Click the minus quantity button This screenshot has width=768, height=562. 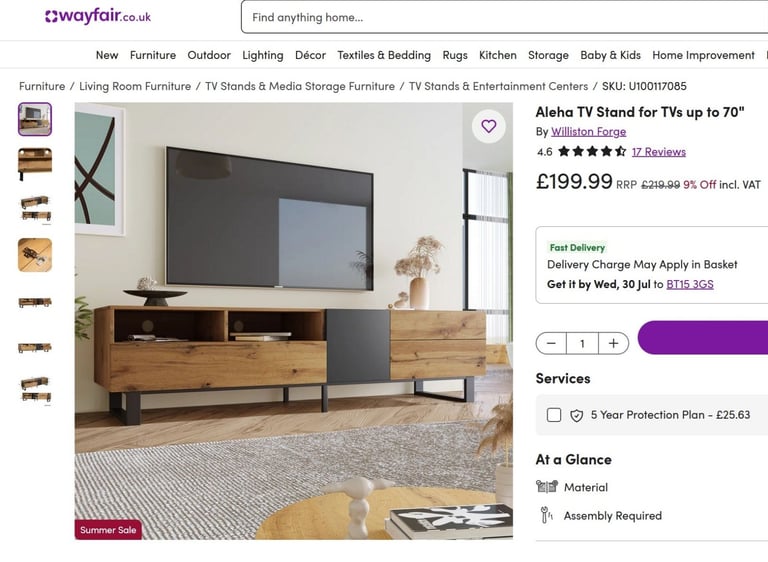pyautogui.click(x=551, y=343)
